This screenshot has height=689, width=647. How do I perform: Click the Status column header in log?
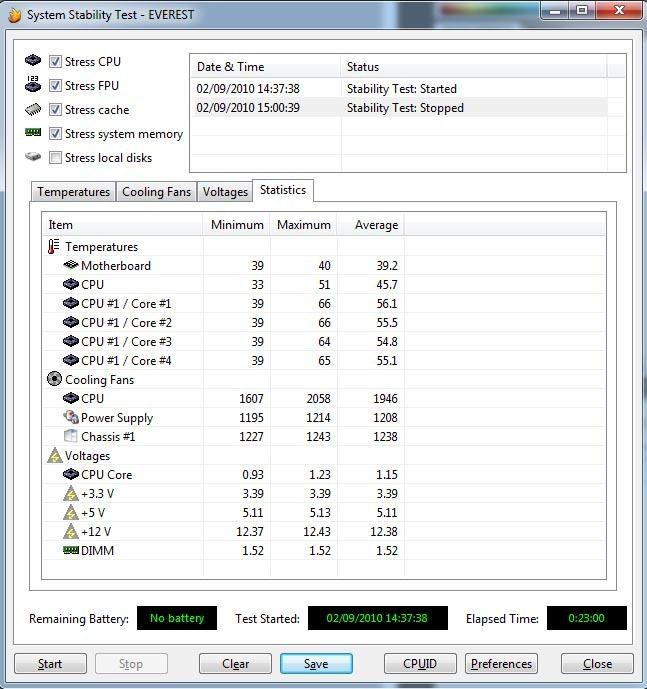474,67
